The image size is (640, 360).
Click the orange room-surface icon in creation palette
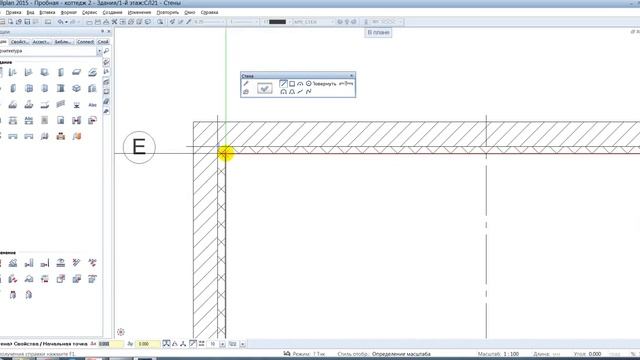click(x=77, y=136)
